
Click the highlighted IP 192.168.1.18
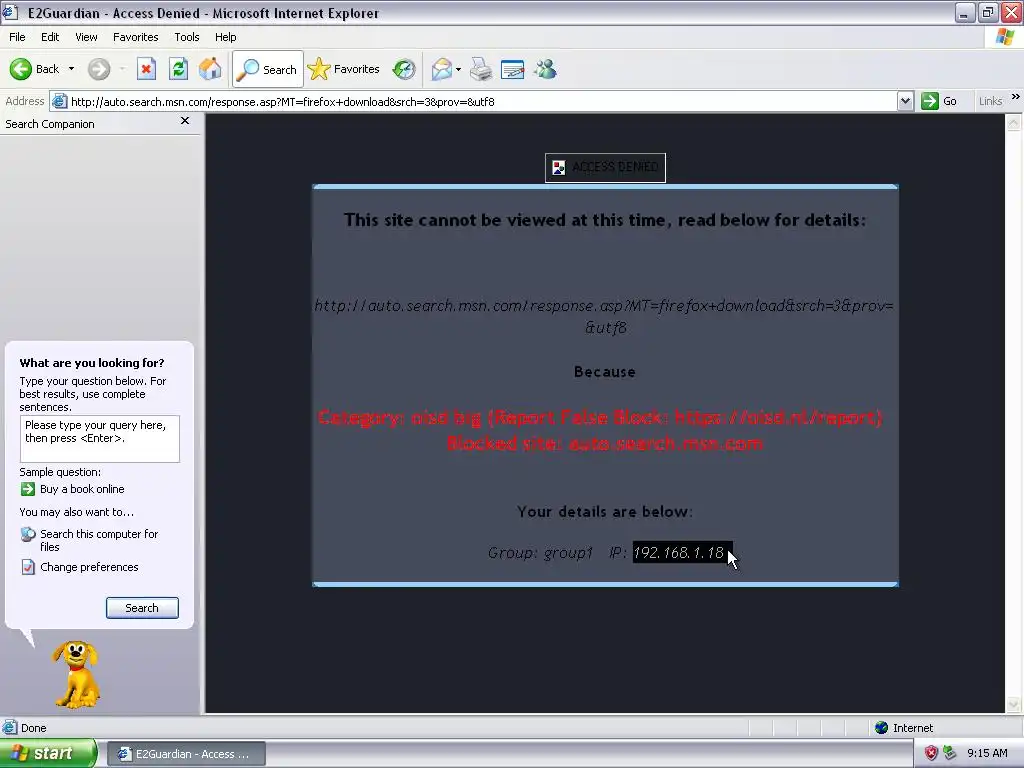pos(679,552)
